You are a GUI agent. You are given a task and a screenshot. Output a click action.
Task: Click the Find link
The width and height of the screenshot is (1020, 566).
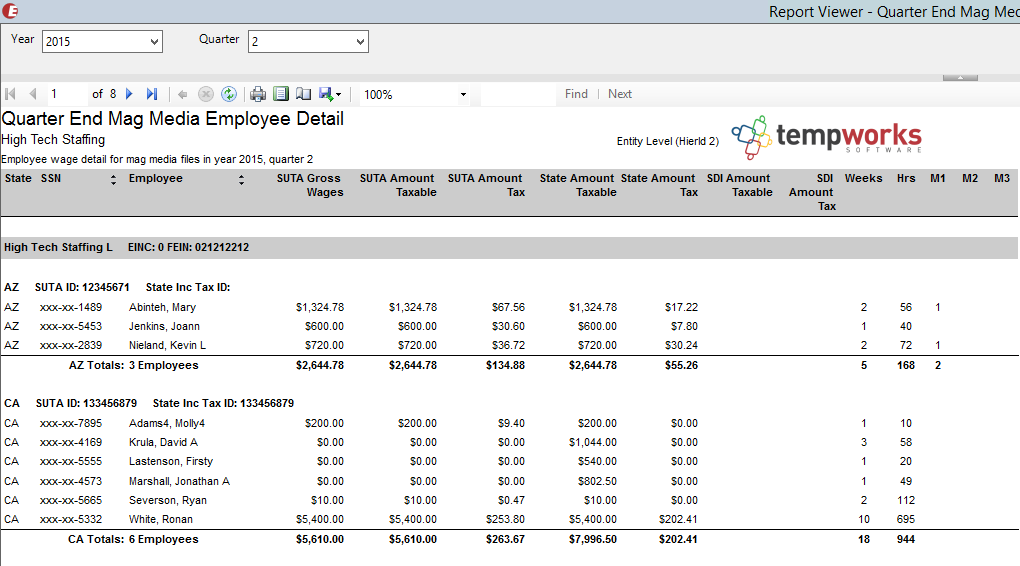576,94
